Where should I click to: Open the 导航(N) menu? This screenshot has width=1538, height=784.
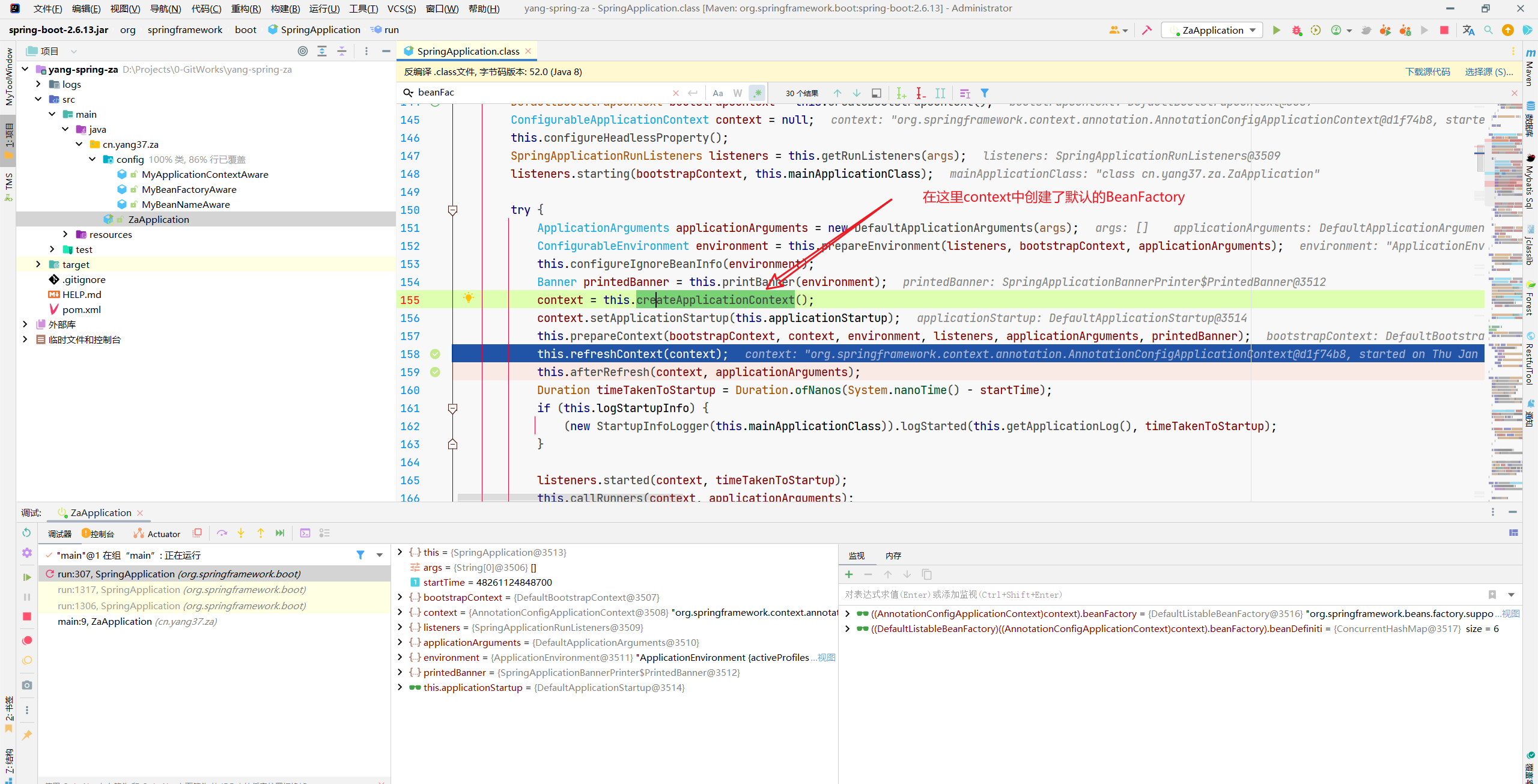pos(165,8)
